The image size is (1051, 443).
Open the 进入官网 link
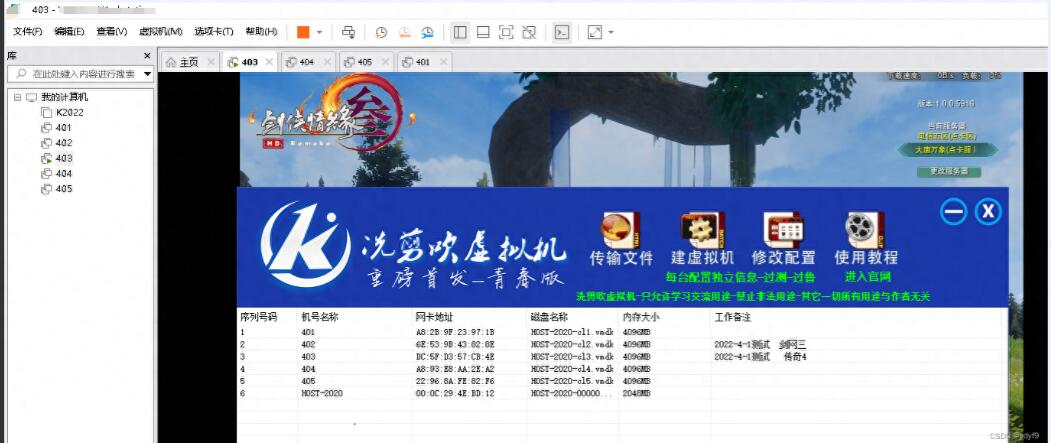[867, 276]
